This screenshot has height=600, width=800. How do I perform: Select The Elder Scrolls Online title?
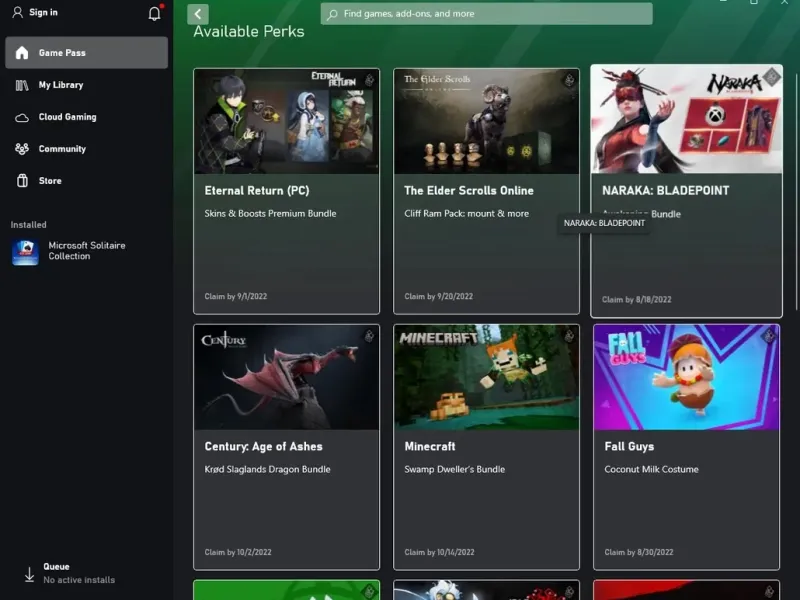point(469,191)
